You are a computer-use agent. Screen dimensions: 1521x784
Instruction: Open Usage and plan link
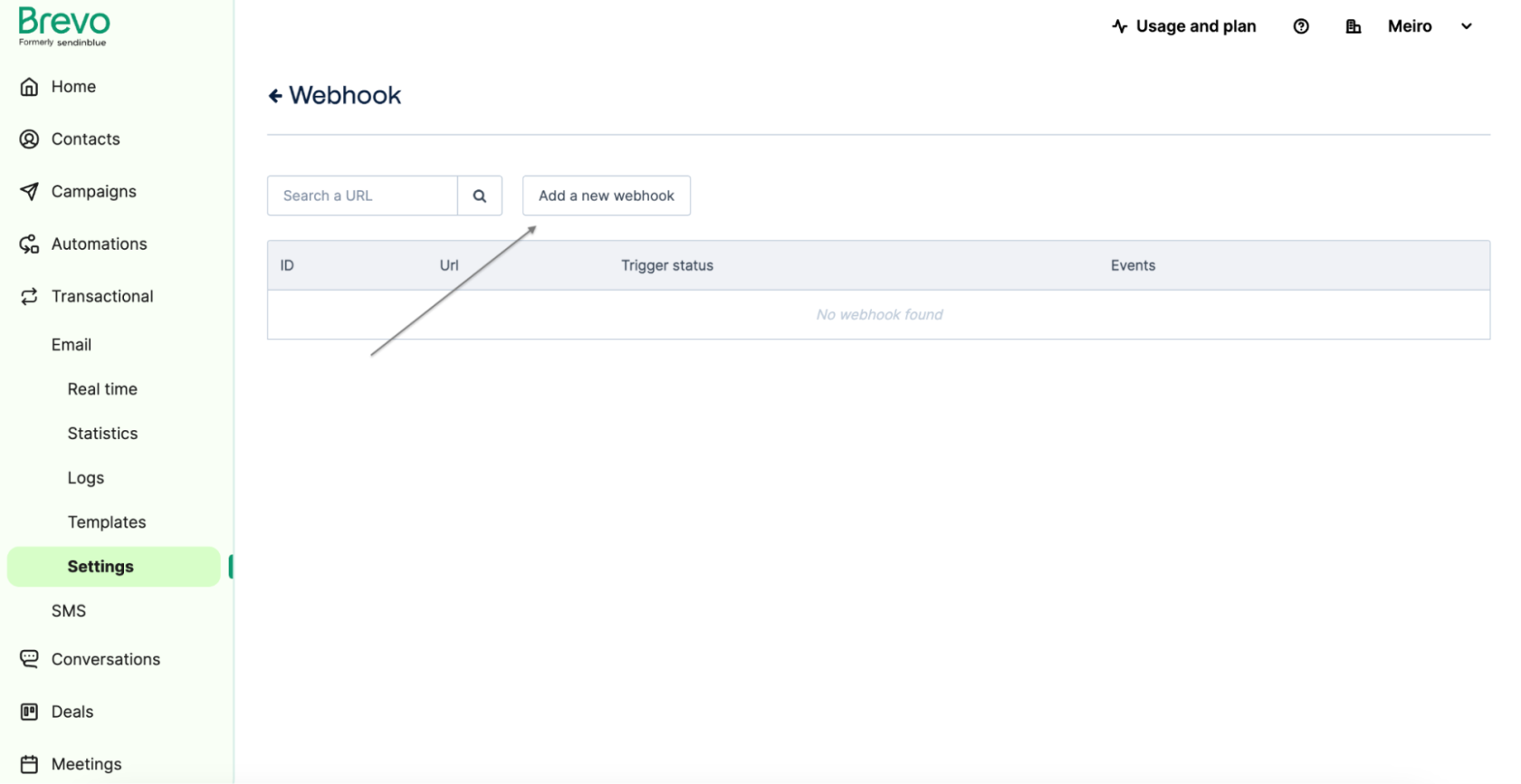1184,26
